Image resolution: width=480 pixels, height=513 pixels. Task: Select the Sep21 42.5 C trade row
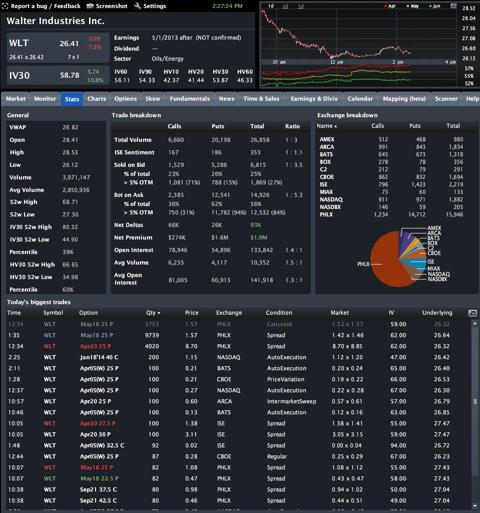pos(237,501)
